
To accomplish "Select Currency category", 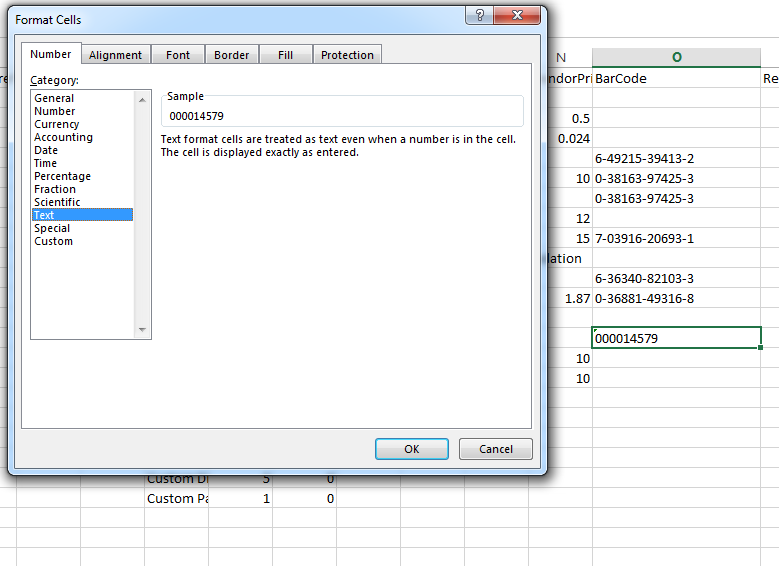I will pos(56,124).
